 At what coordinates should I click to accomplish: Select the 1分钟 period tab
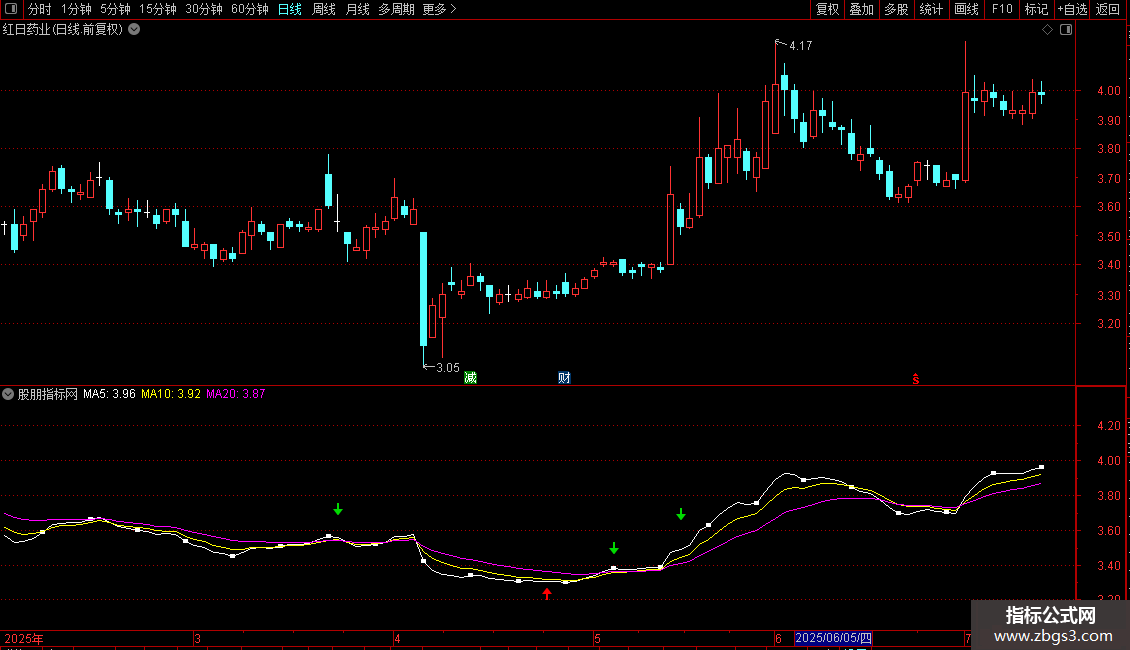[x=76, y=9]
